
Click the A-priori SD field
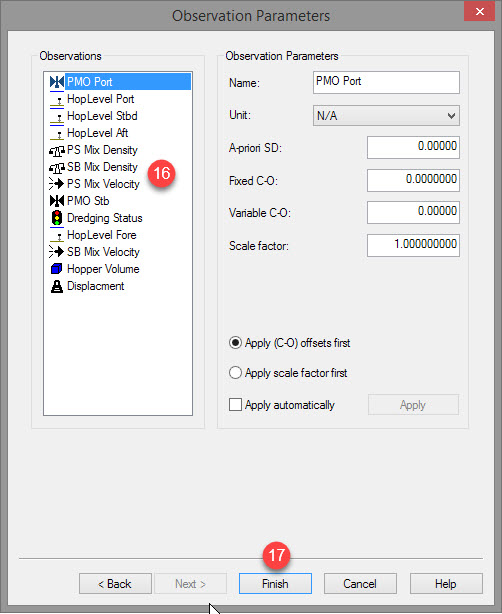[413, 147]
